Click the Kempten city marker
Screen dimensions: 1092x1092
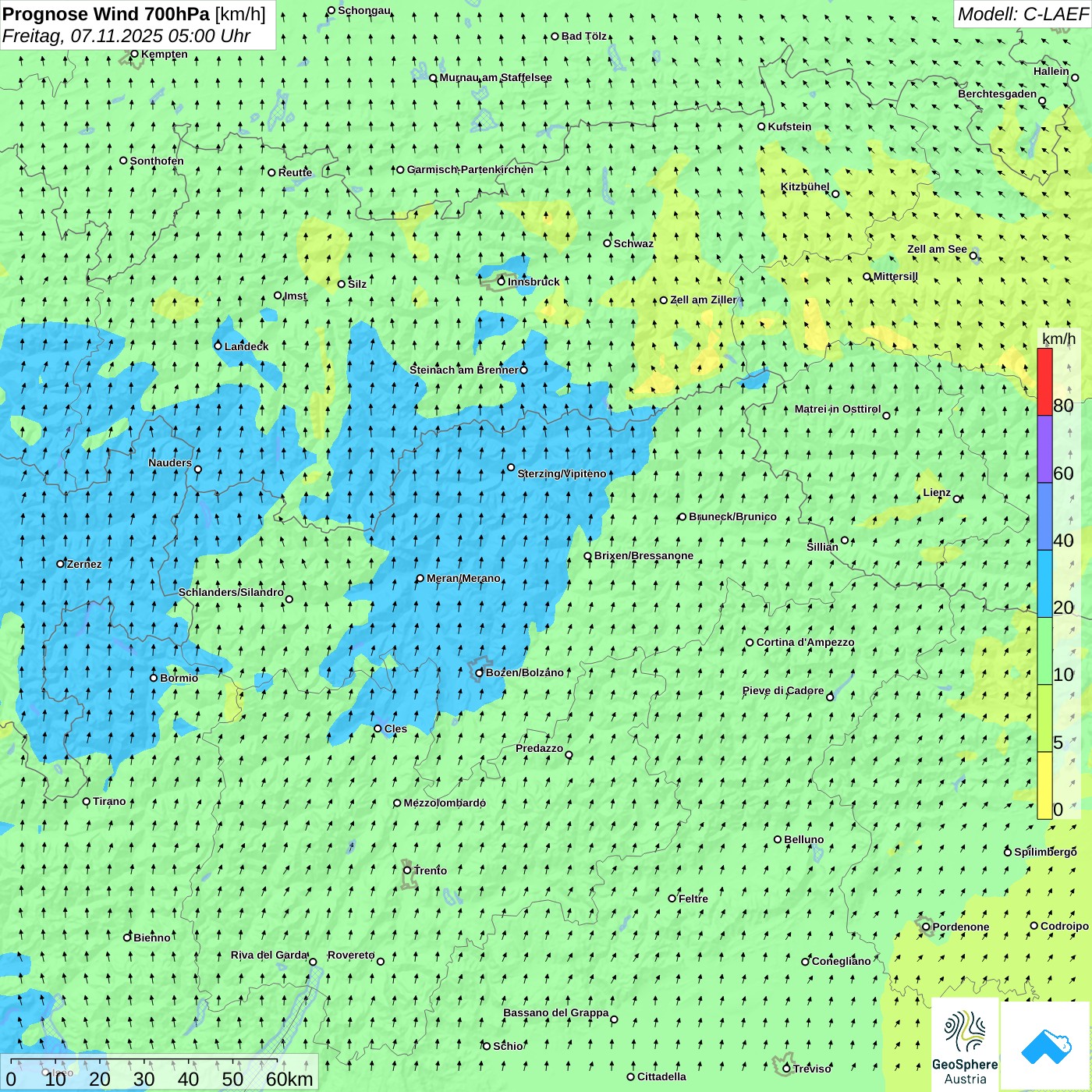[134, 55]
